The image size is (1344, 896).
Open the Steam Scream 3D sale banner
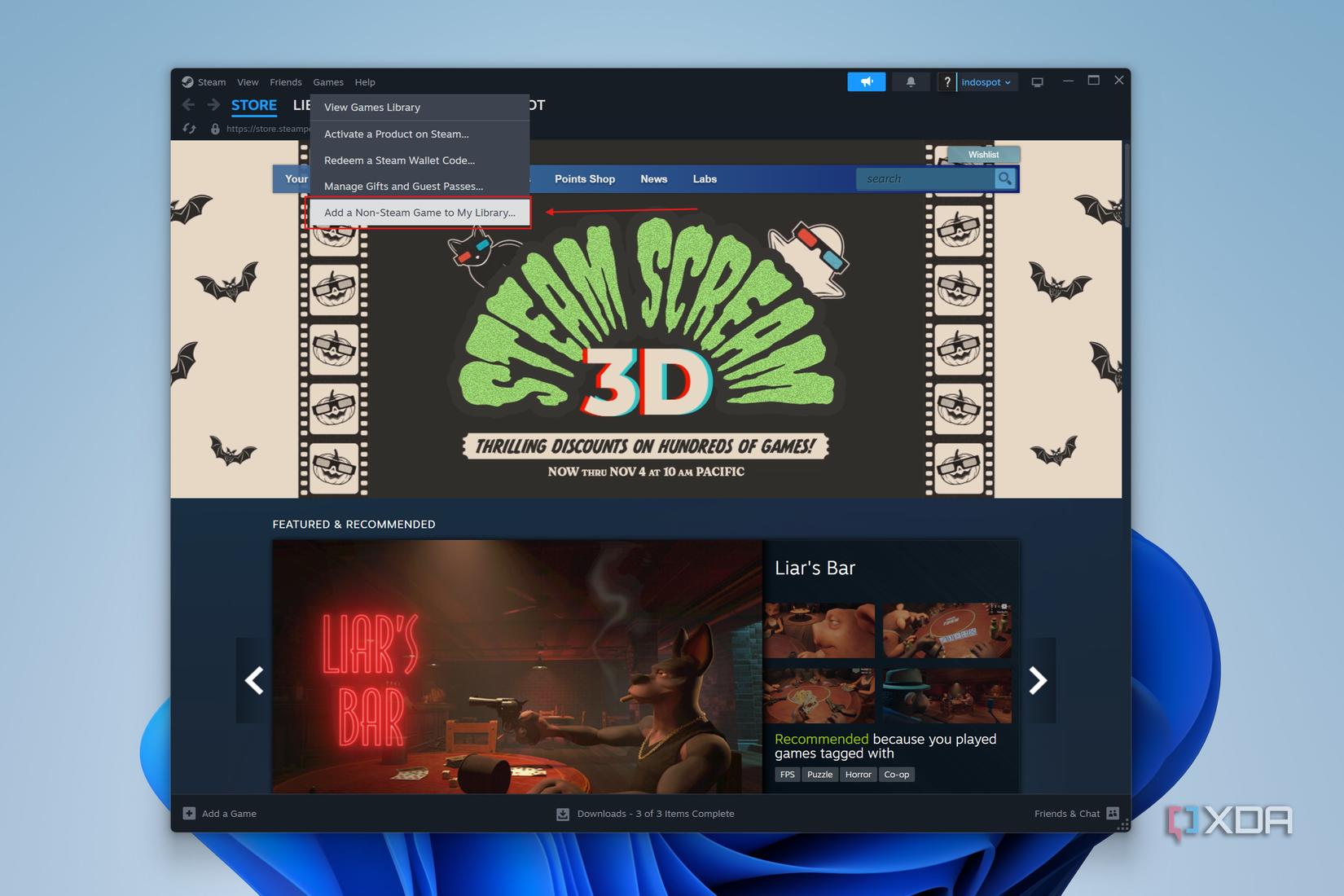[x=646, y=346]
